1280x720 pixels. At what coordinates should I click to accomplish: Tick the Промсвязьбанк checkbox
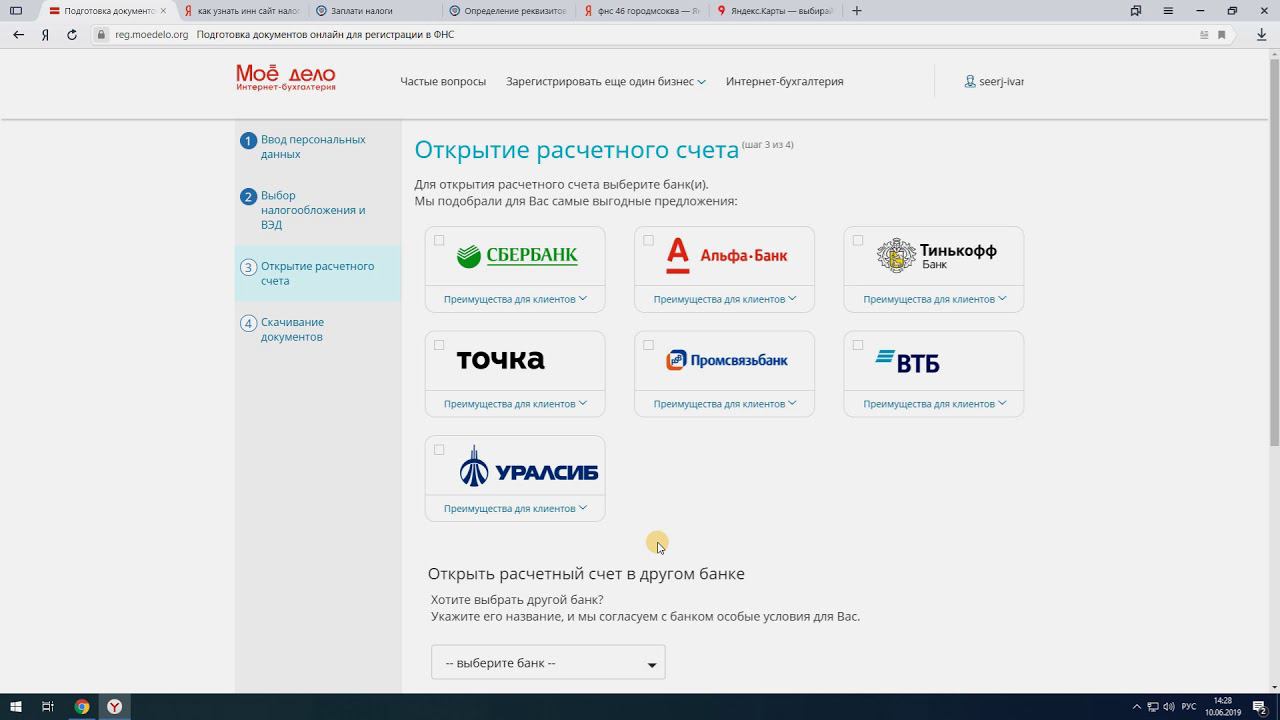coord(648,345)
